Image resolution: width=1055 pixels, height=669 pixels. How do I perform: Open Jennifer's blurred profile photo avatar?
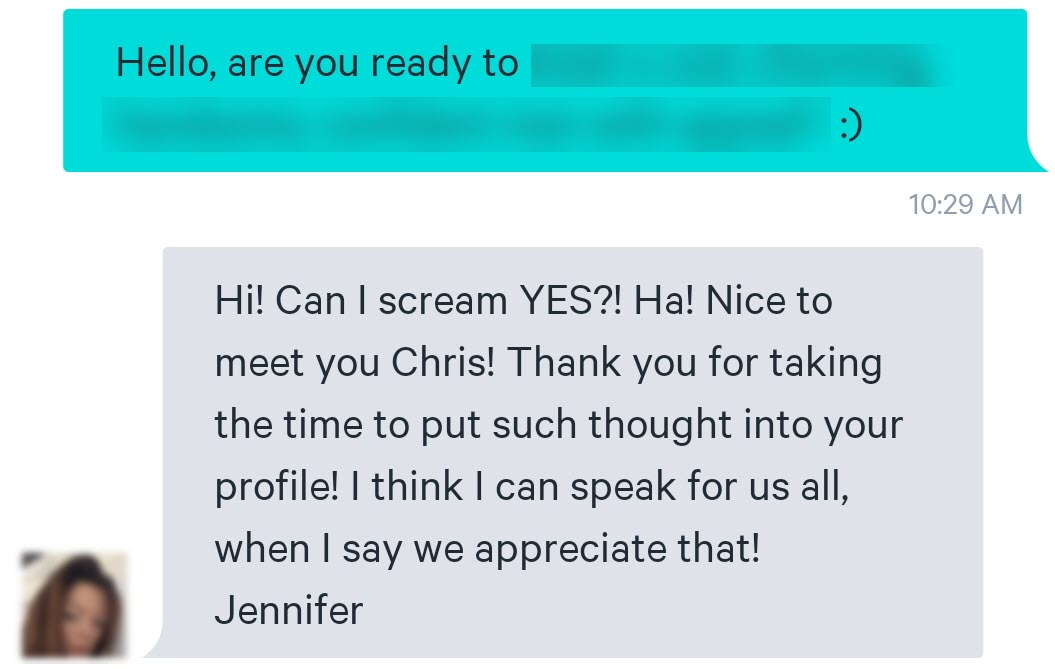74,604
